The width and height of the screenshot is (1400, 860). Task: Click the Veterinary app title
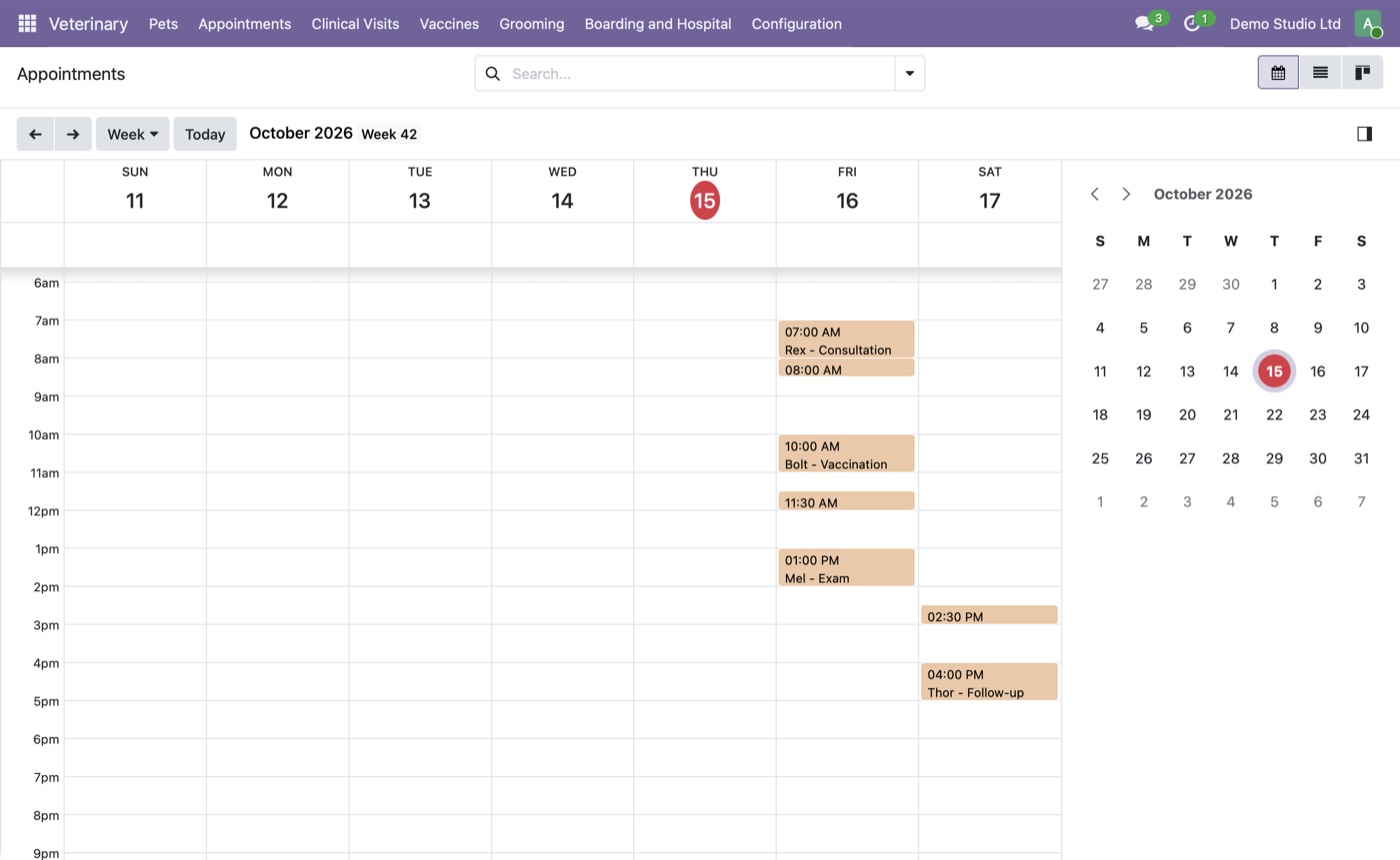(88, 23)
